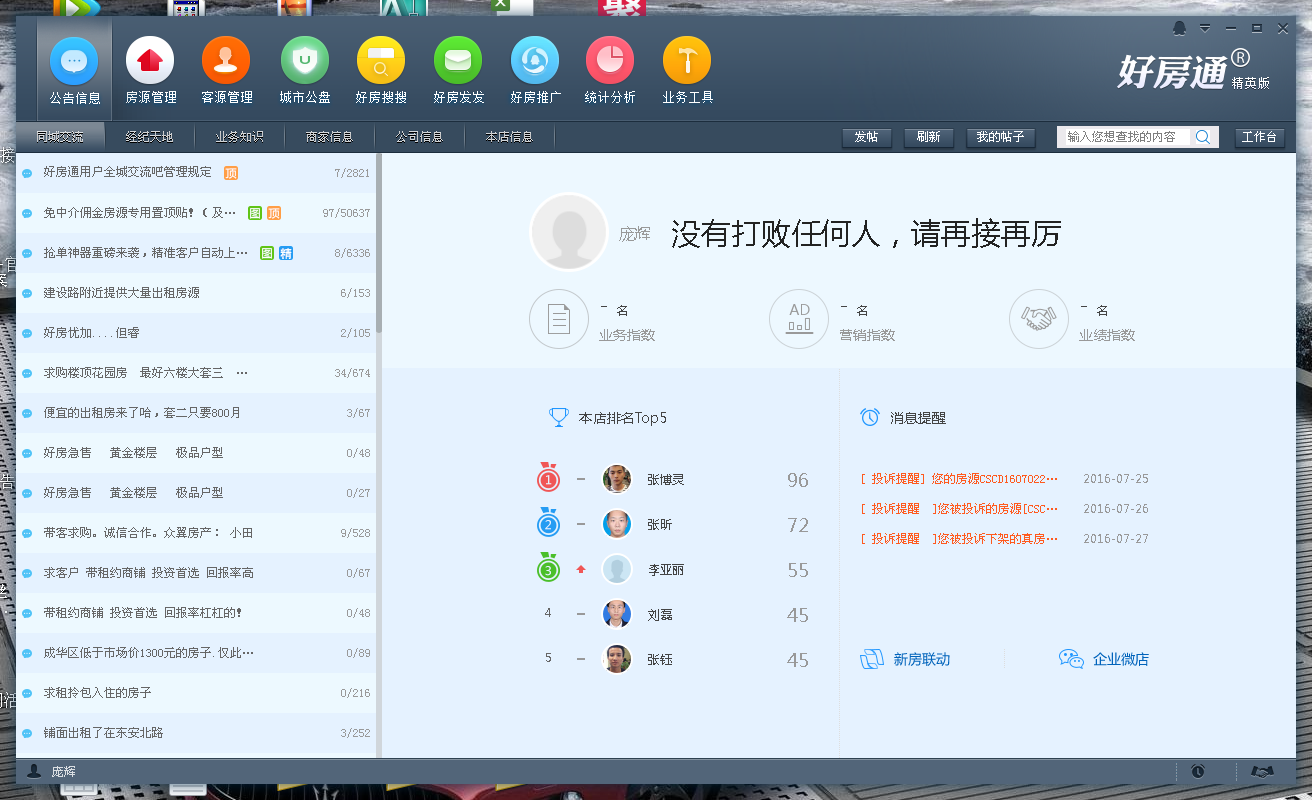Switch to 同城交流 tab
The width and height of the screenshot is (1312, 800).
point(60,137)
